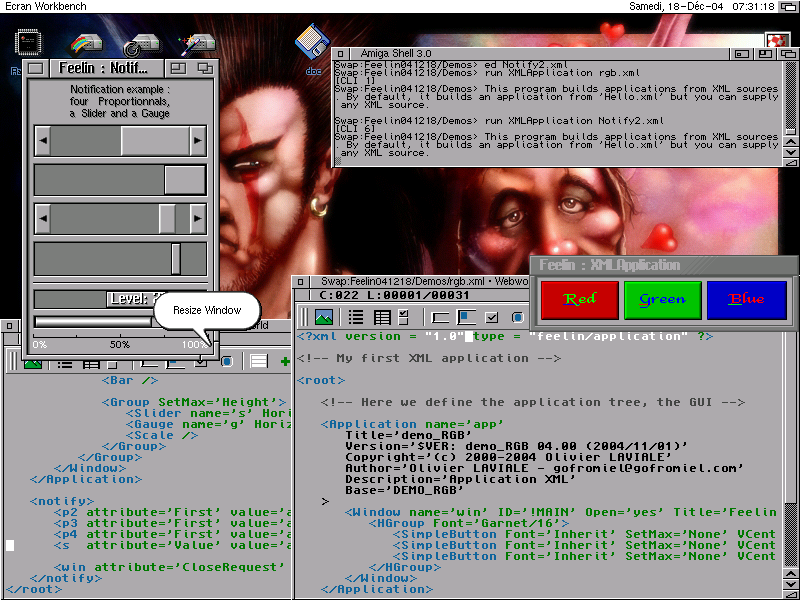
Task: Click the <notify> tag in left editor
Action: tap(62, 502)
